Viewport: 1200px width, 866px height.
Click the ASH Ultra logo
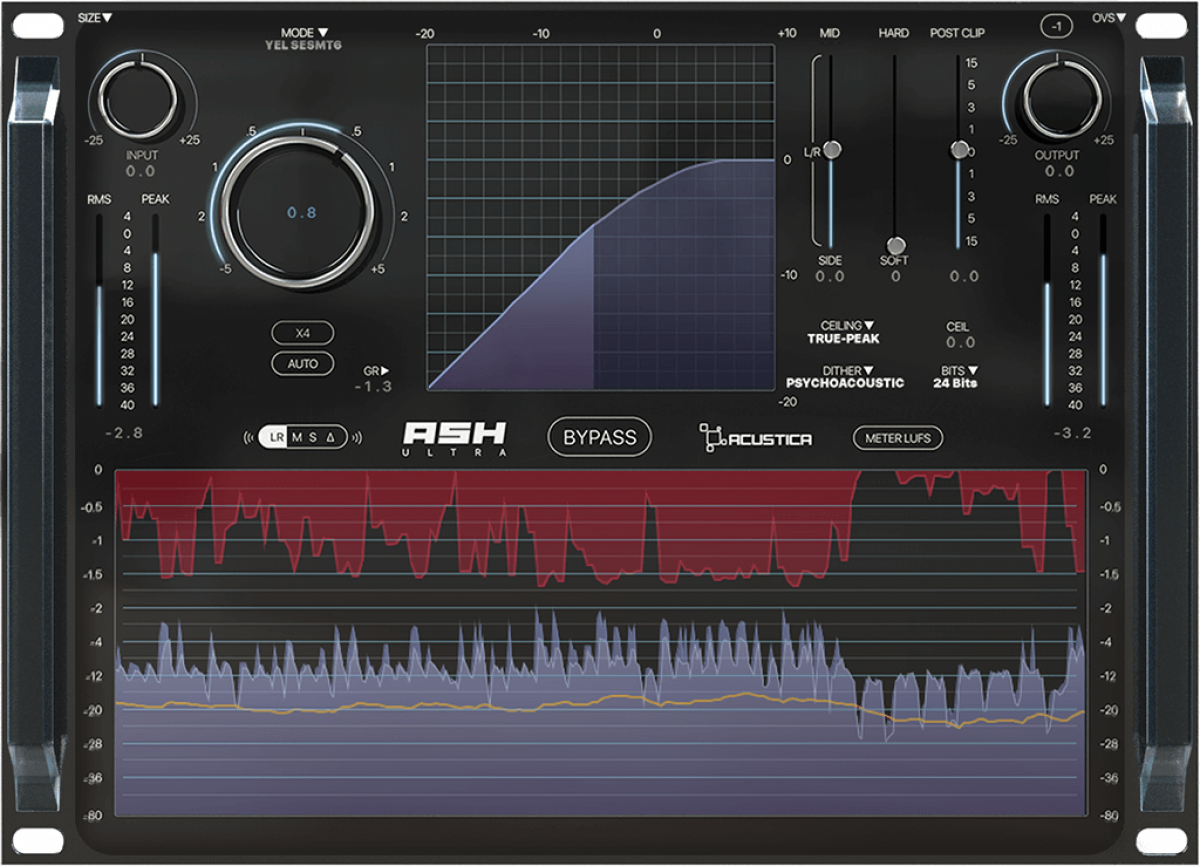click(454, 437)
